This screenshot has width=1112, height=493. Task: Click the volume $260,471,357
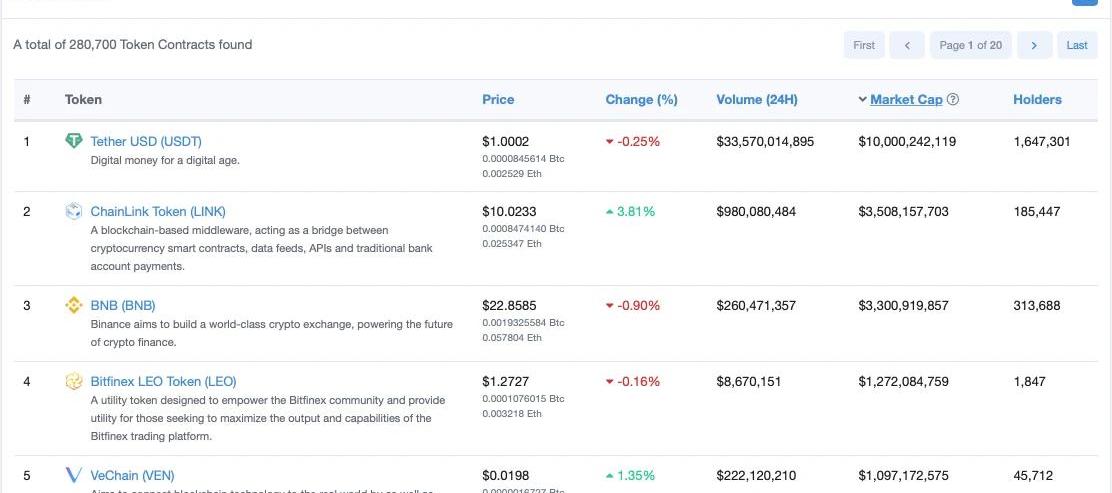pyautogui.click(x=756, y=306)
